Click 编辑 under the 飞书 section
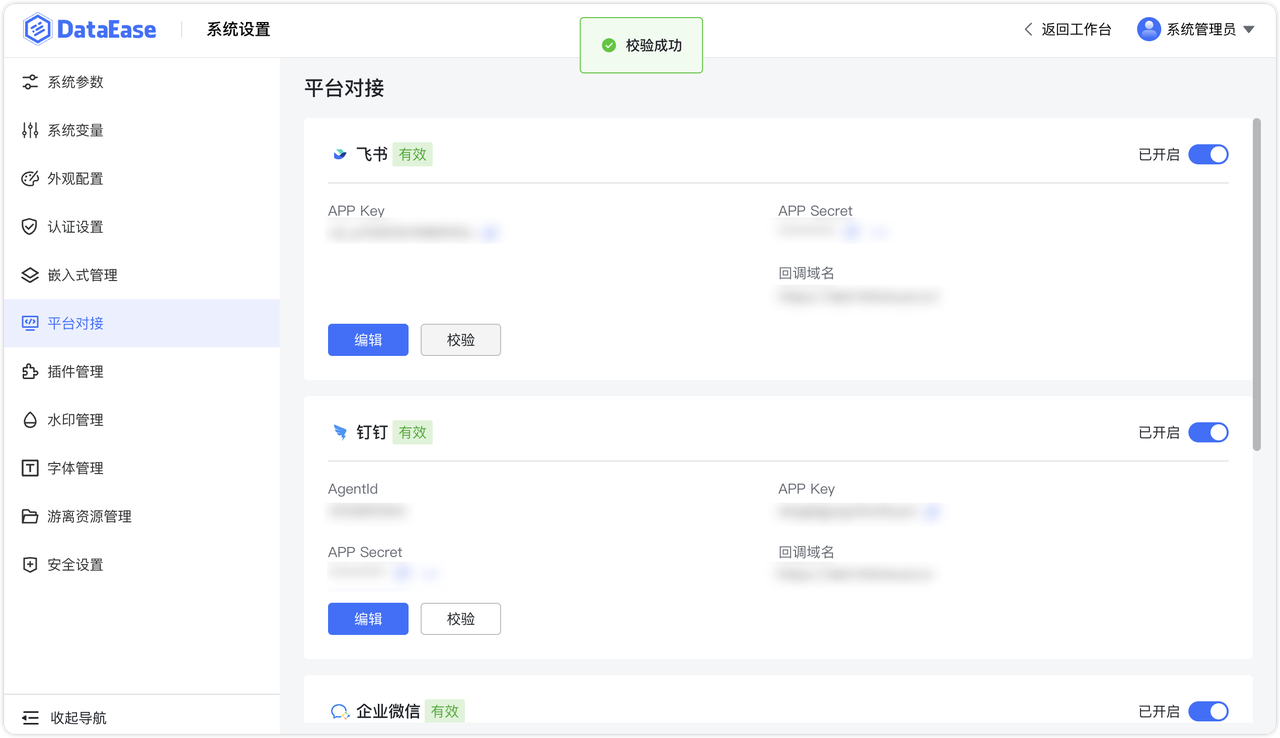 368,339
